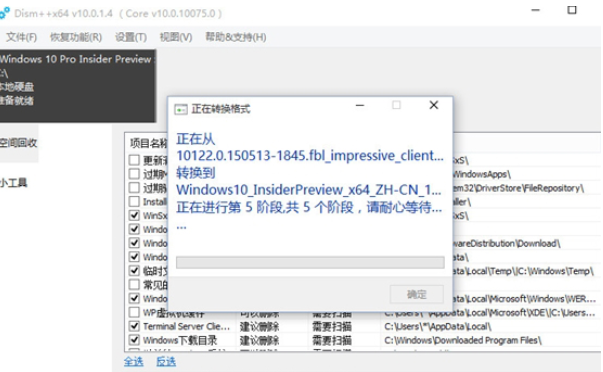Image resolution: width=603 pixels, height=372 pixels.
Task: Open the 设置(T) menu
Action: 131,37
